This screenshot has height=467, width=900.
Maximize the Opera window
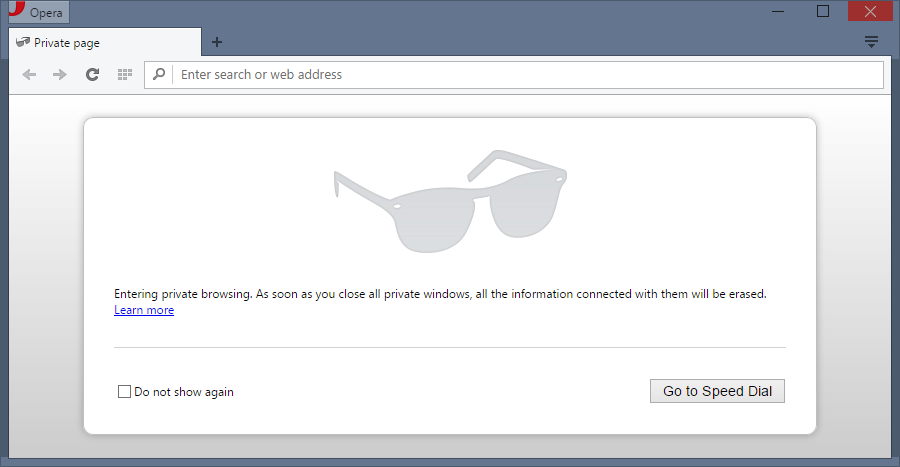pyautogui.click(x=823, y=11)
